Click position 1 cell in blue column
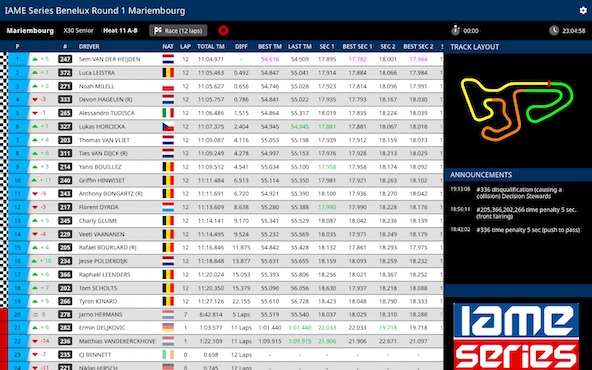The image size is (592, 370). (x=17, y=59)
